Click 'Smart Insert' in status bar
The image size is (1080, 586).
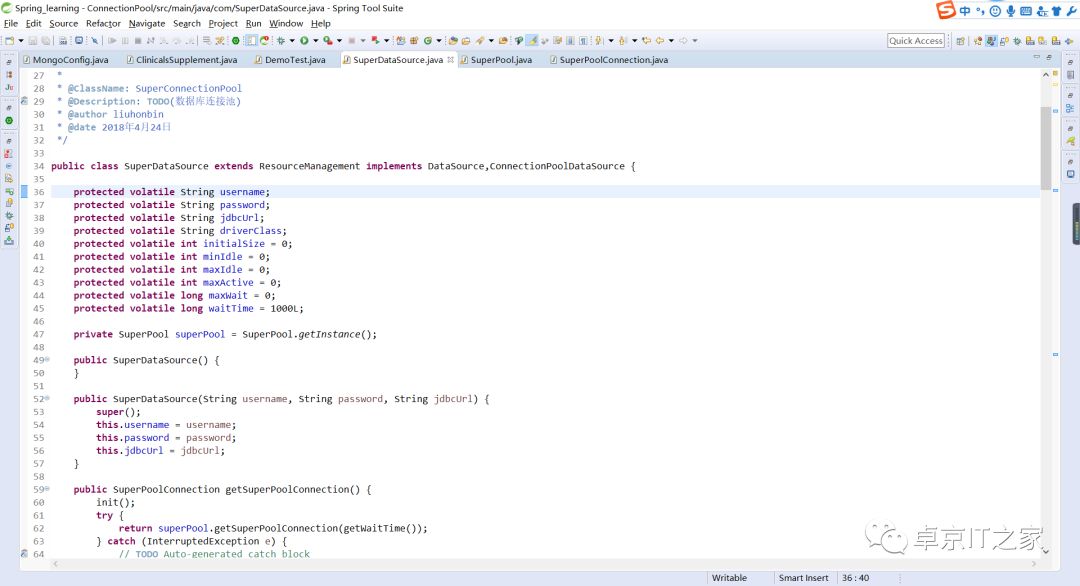click(803, 578)
